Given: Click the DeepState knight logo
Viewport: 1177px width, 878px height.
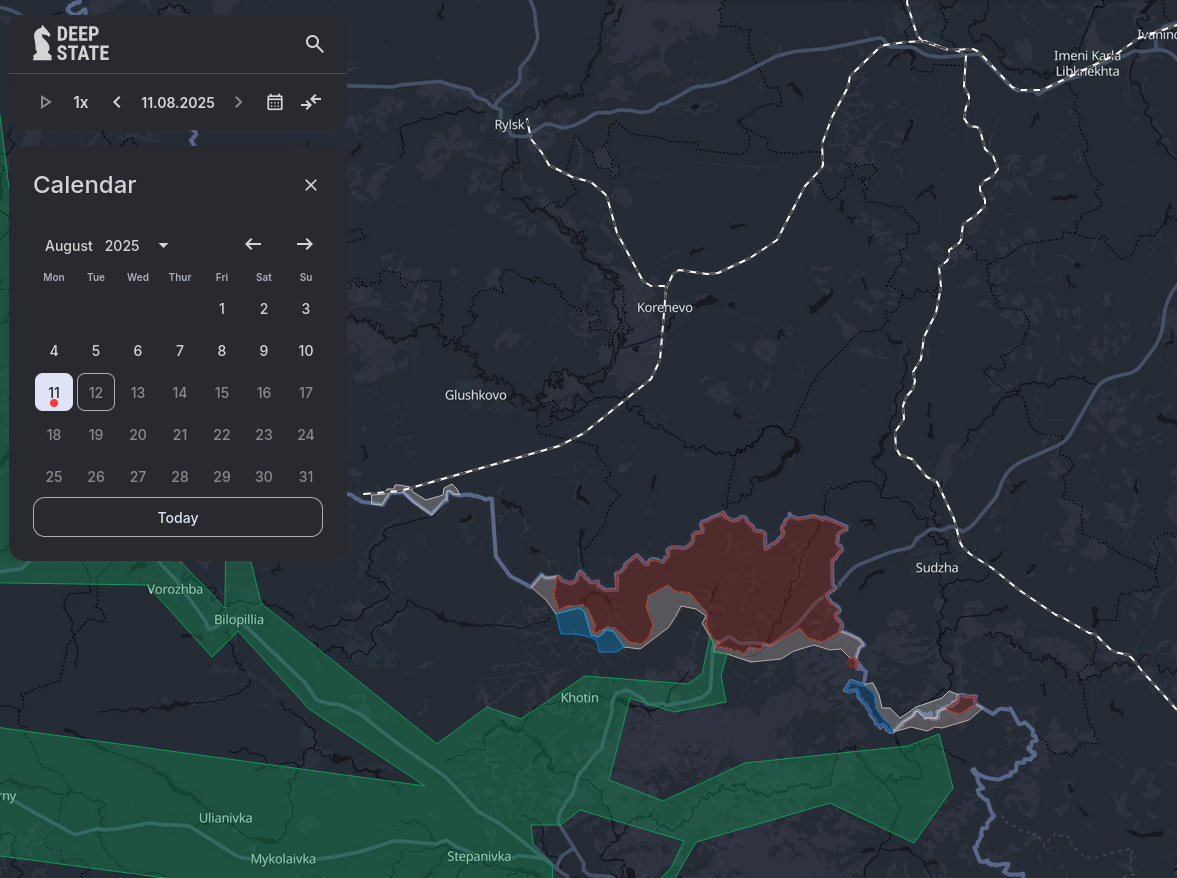Looking at the screenshot, I should coord(71,43).
